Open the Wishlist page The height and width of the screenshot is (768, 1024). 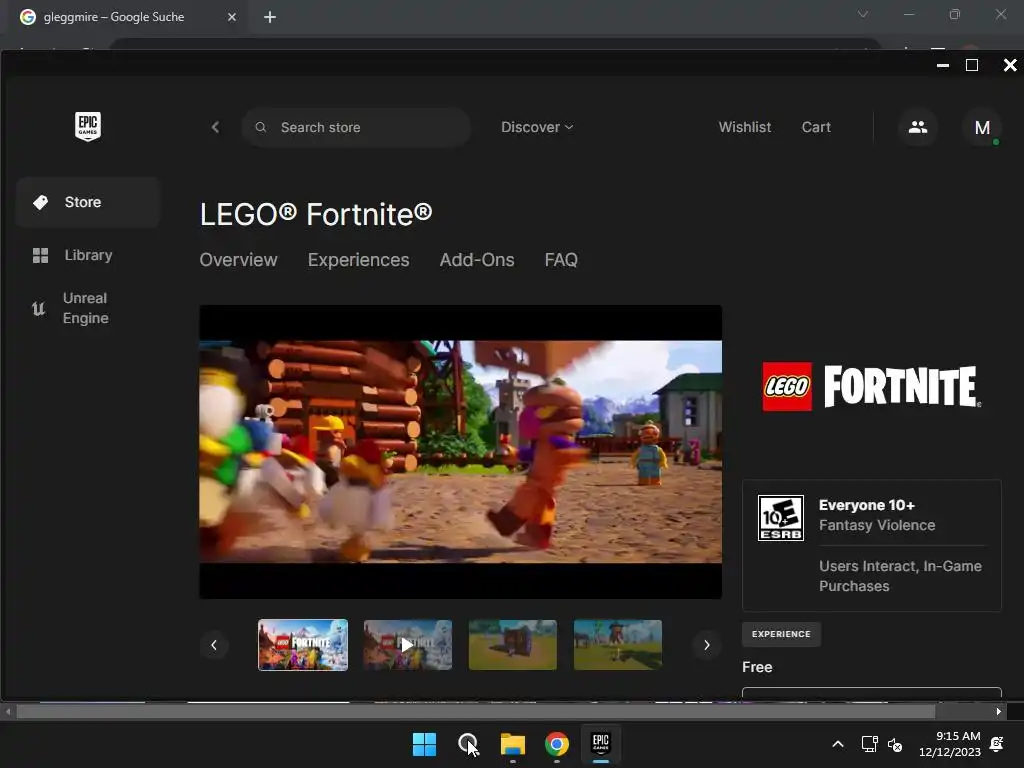[x=744, y=127]
